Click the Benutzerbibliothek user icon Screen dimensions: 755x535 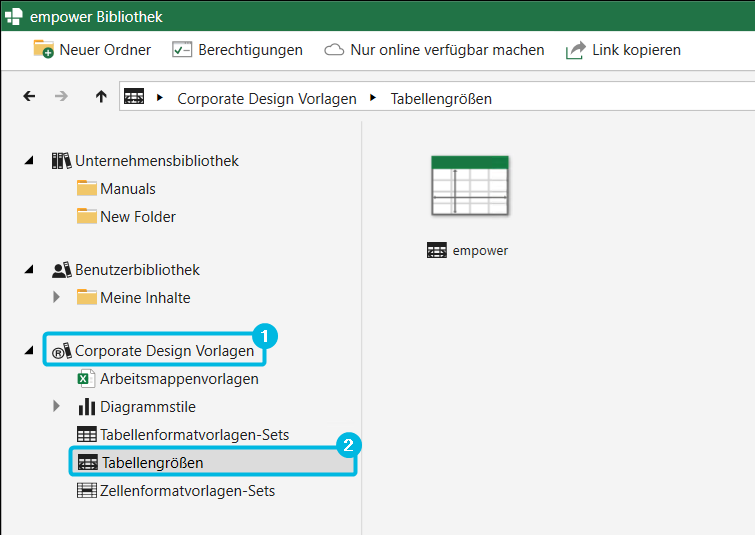62,270
